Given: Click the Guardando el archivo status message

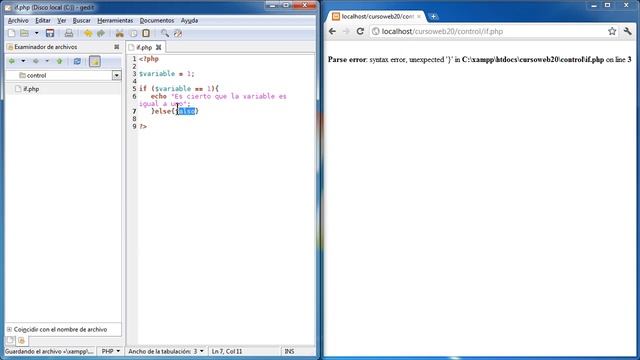Looking at the screenshot, I should click(49, 351).
